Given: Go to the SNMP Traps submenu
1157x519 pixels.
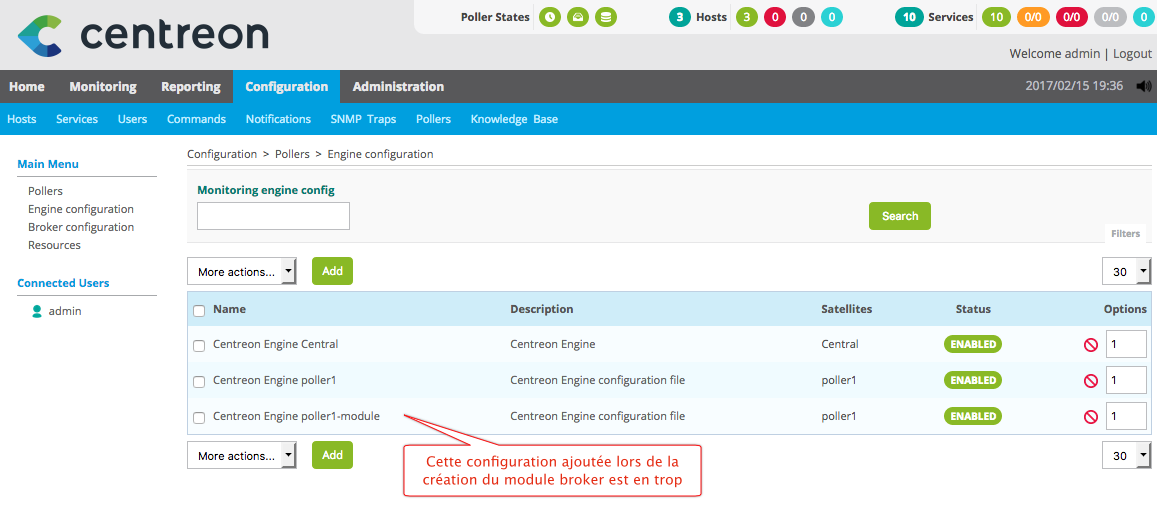Looking at the screenshot, I should point(363,119).
